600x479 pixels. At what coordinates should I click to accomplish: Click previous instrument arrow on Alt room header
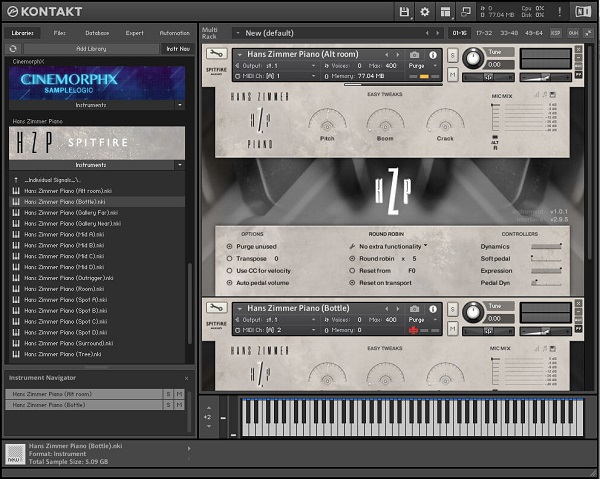(x=386, y=55)
